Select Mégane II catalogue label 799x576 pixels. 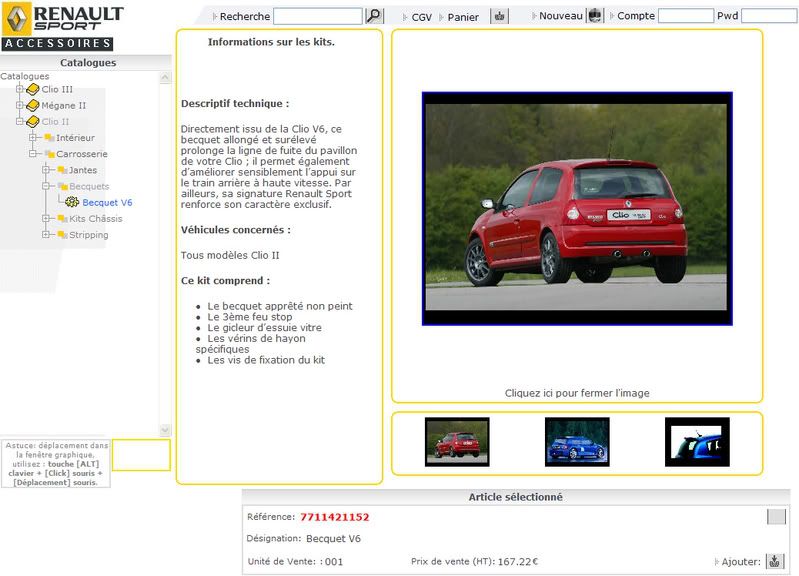(x=64, y=106)
